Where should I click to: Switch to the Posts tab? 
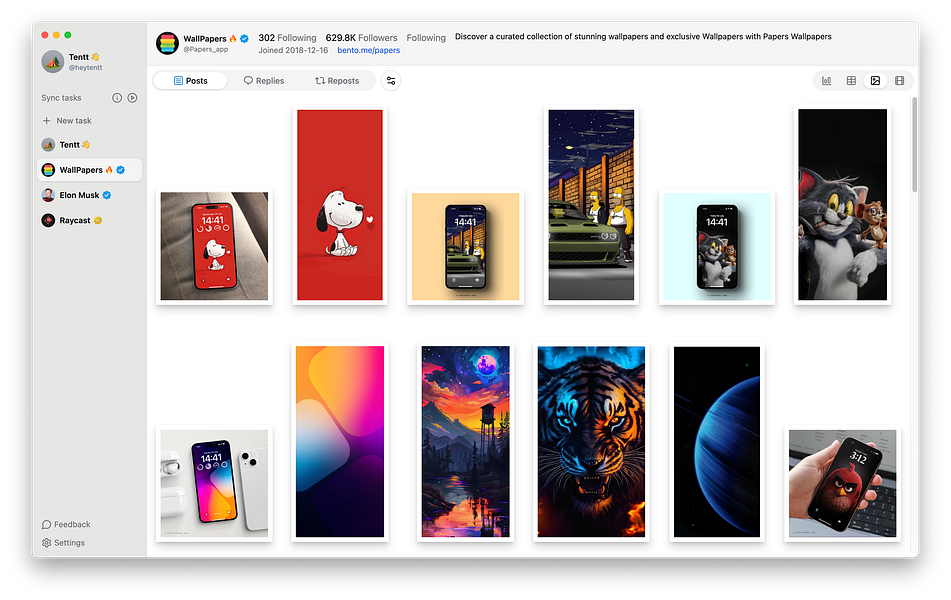[x=190, y=81]
